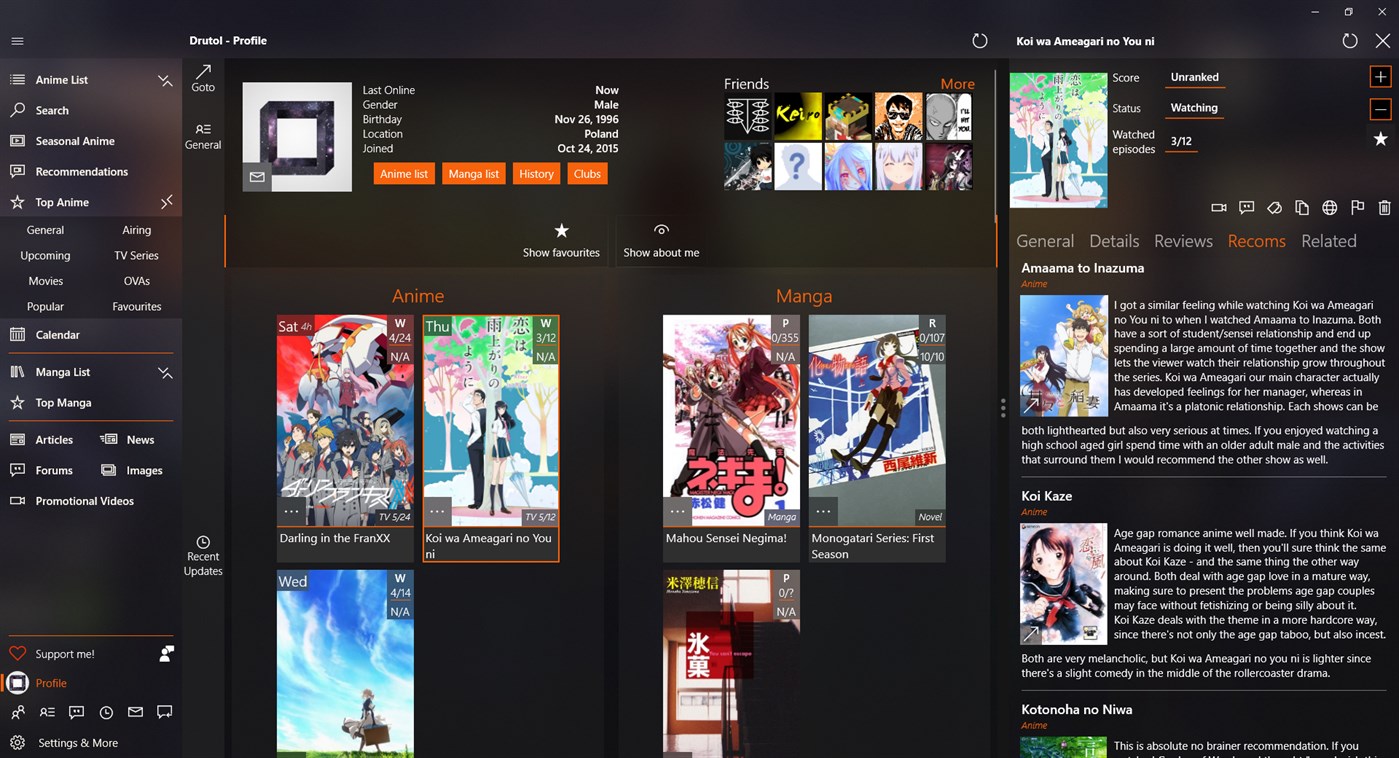Image resolution: width=1399 pixels, height=758 pixels.
Task: Click the More link above the friends grid
Action: pyautogui.click(x=956, y=83)
